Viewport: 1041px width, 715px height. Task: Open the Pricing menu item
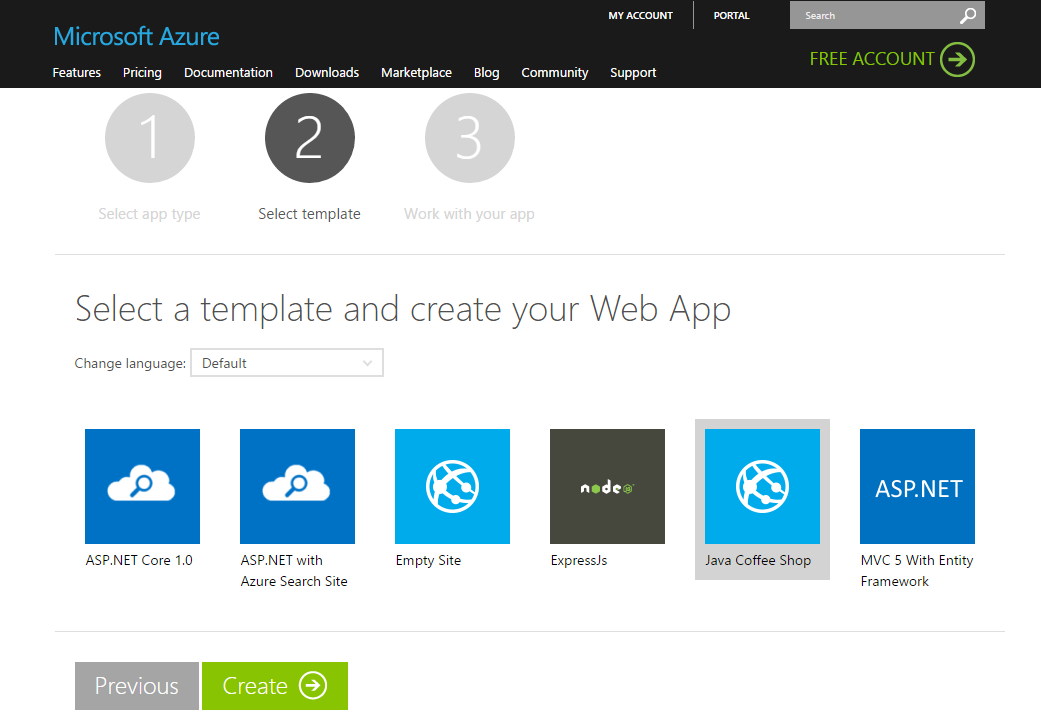pyautogui.click(x=142, y=72)
